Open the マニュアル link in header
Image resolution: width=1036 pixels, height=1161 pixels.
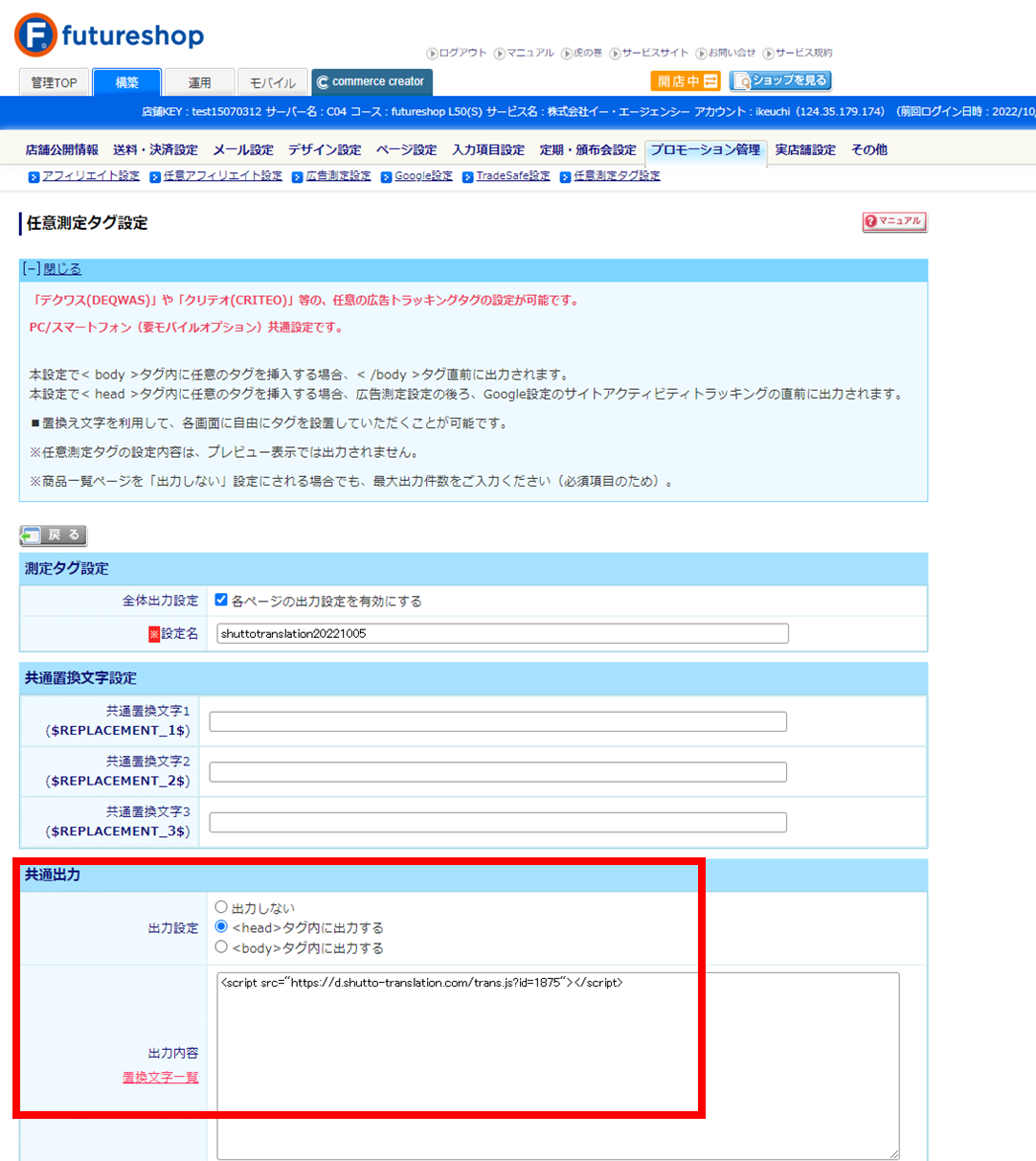(529, 53)
